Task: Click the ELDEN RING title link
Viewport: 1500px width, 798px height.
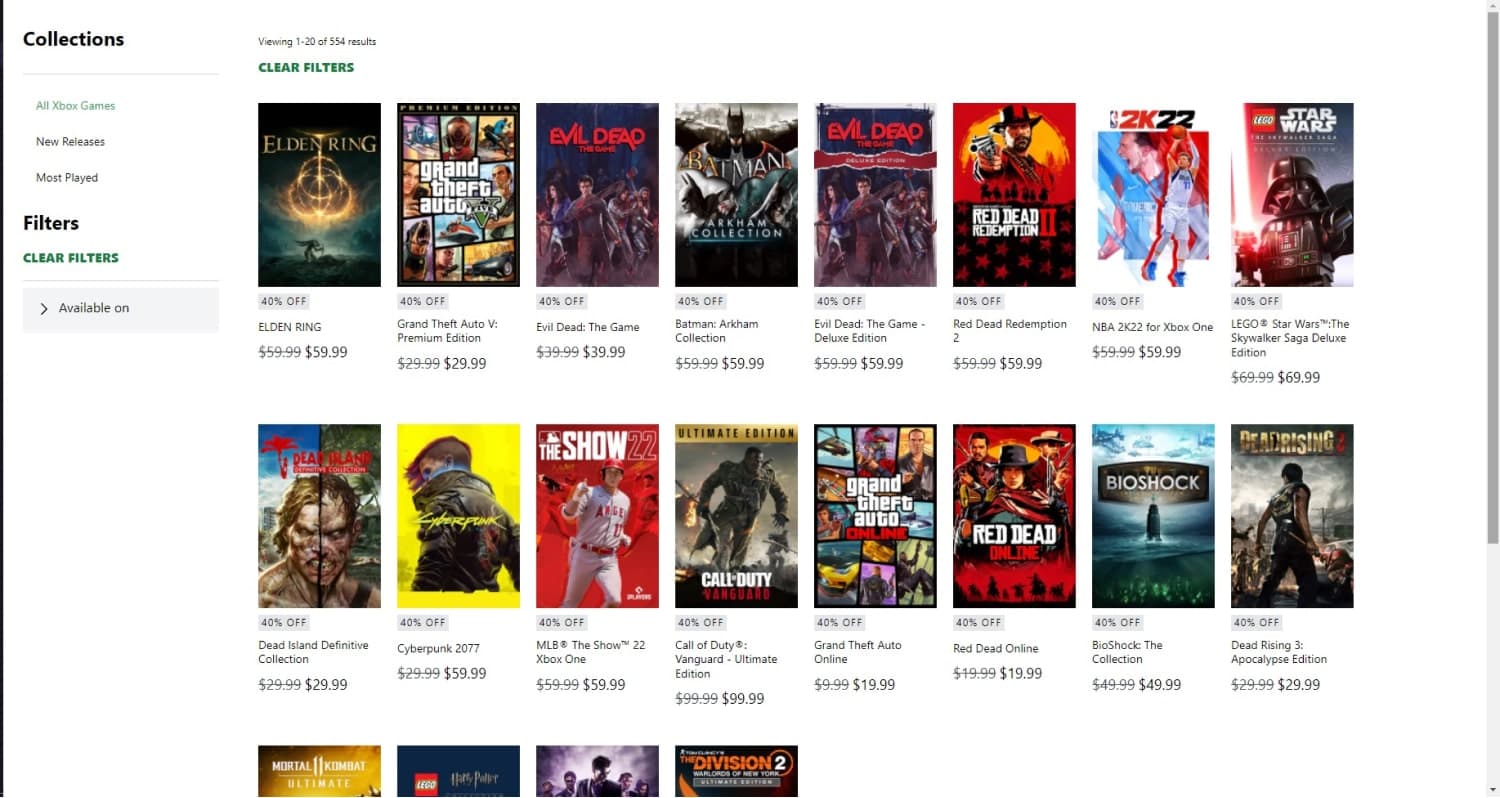Action: (290, 327)
